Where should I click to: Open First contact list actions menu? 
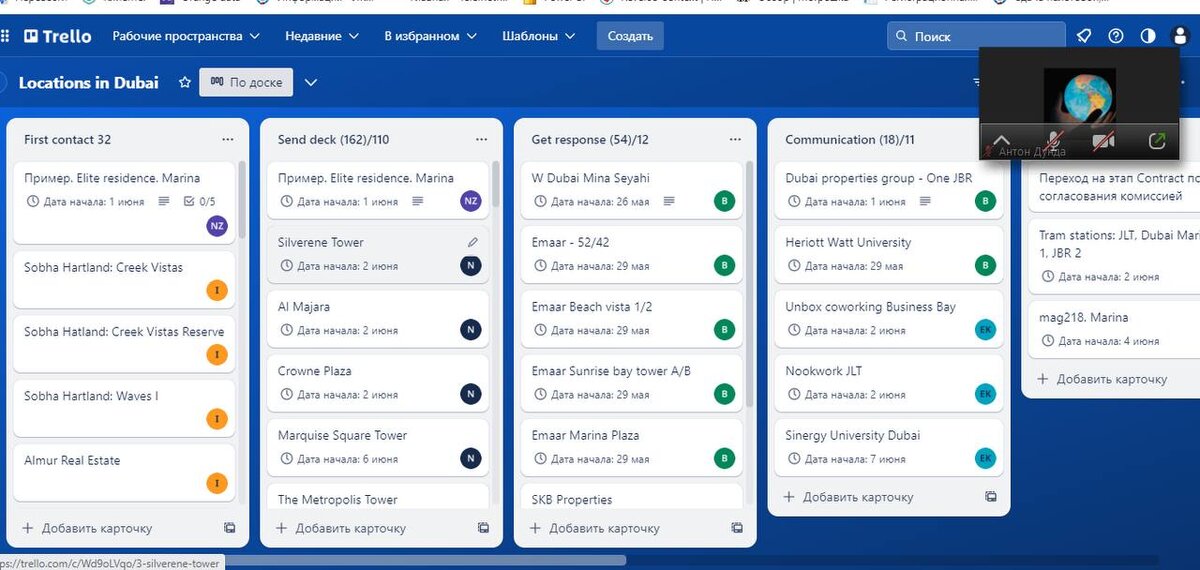228,140
